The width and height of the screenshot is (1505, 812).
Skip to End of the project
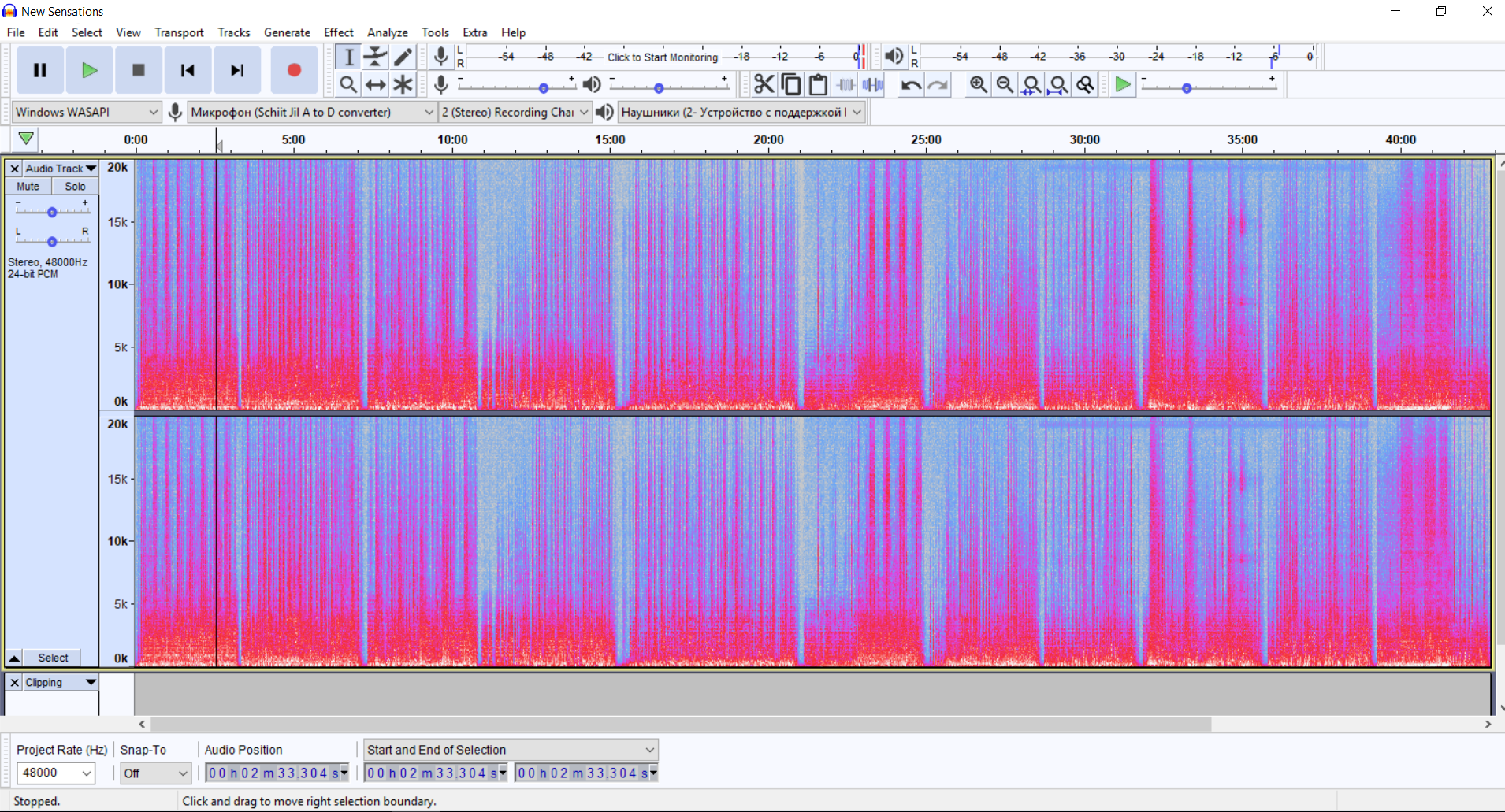[x=236, y=70]
